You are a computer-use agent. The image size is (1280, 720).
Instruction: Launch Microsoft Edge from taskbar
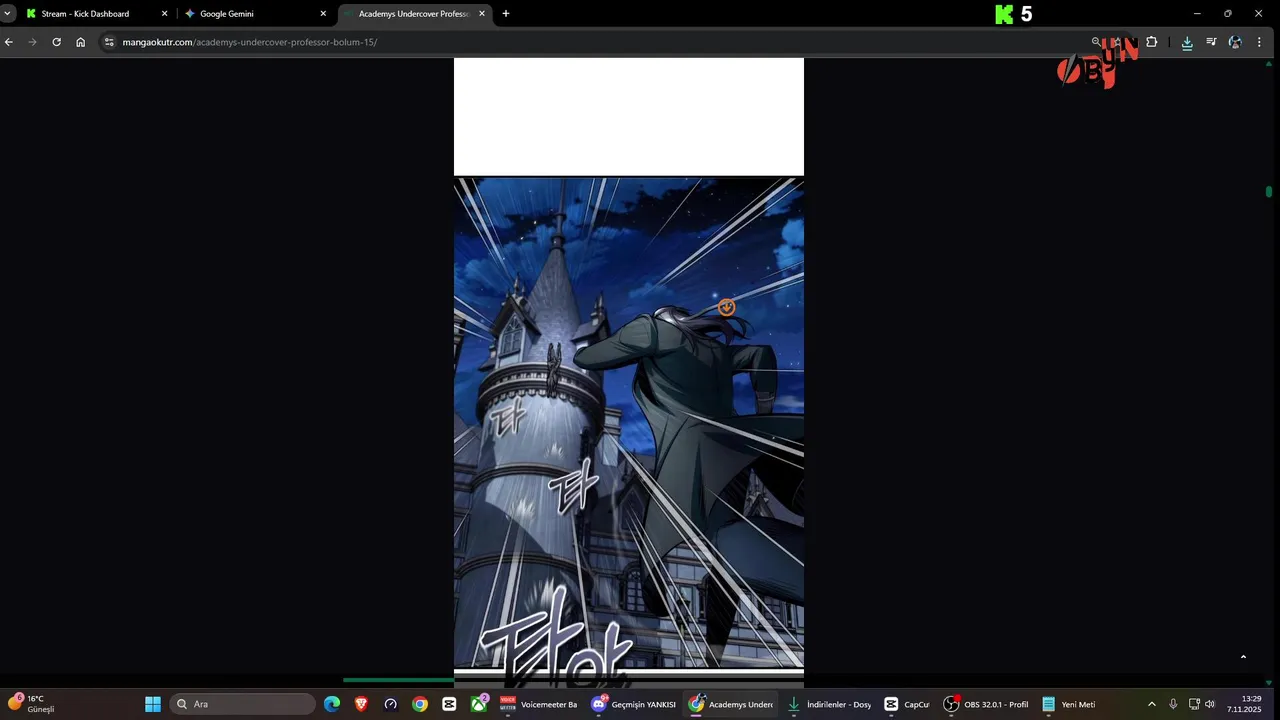pos(332,704)
